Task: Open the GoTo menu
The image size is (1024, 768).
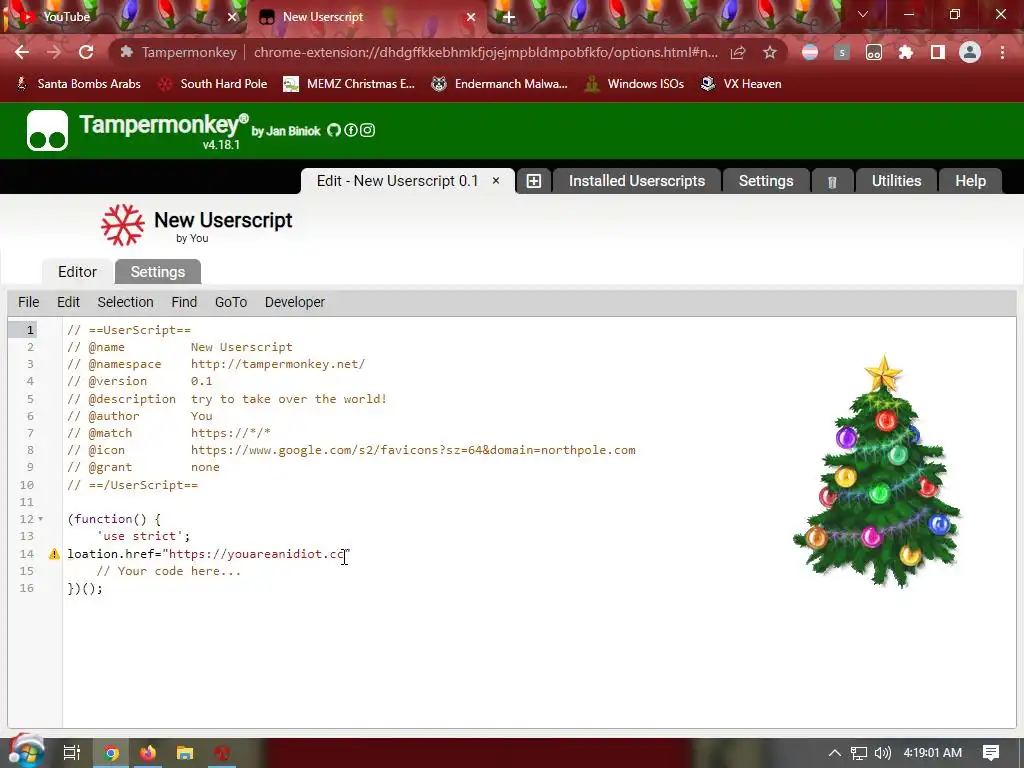Action: pos(231,302)
